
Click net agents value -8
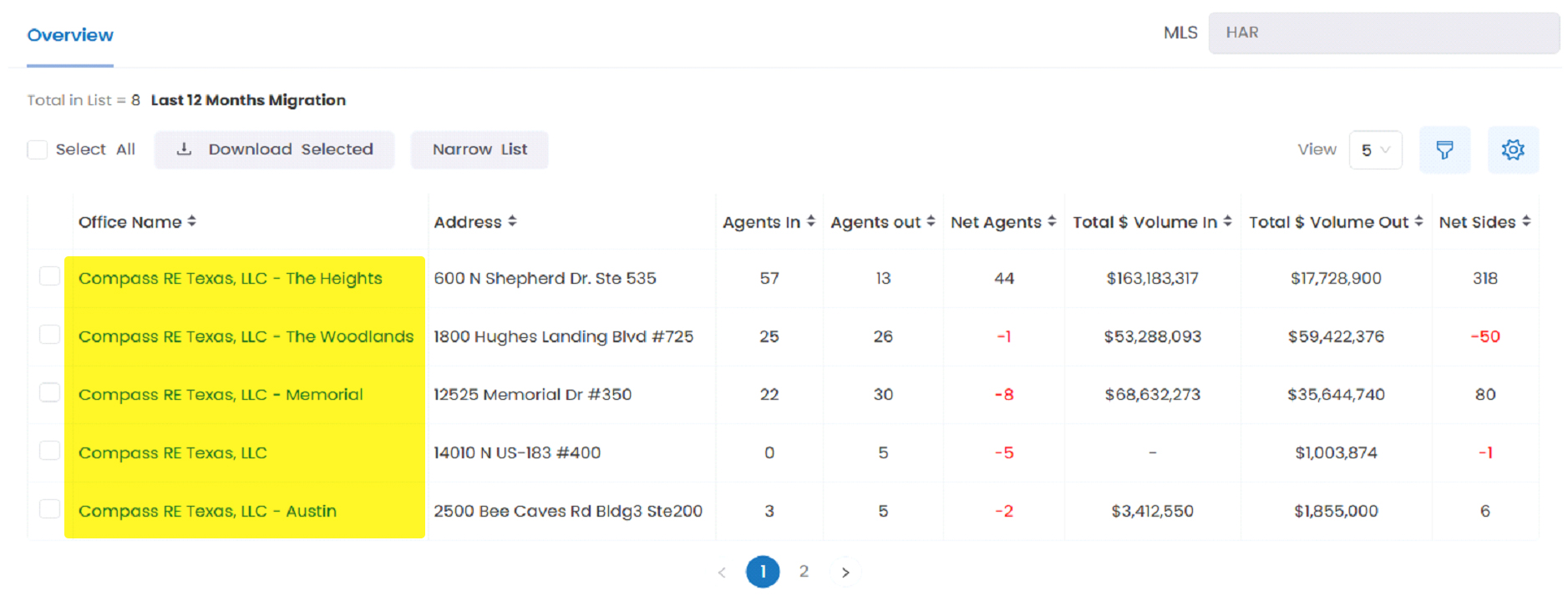(1004, 394)
